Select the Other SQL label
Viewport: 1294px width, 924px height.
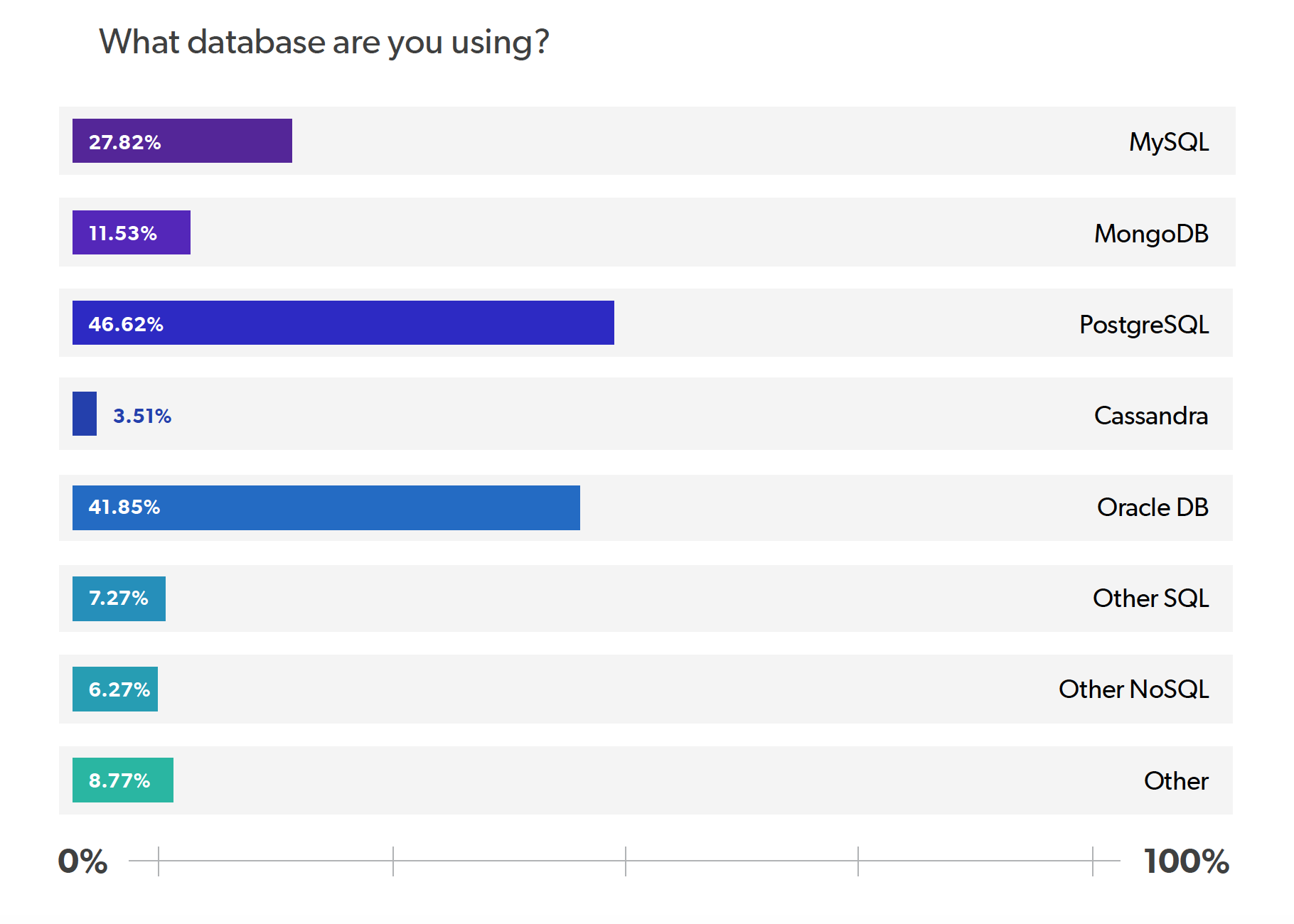pos(1150,598)
